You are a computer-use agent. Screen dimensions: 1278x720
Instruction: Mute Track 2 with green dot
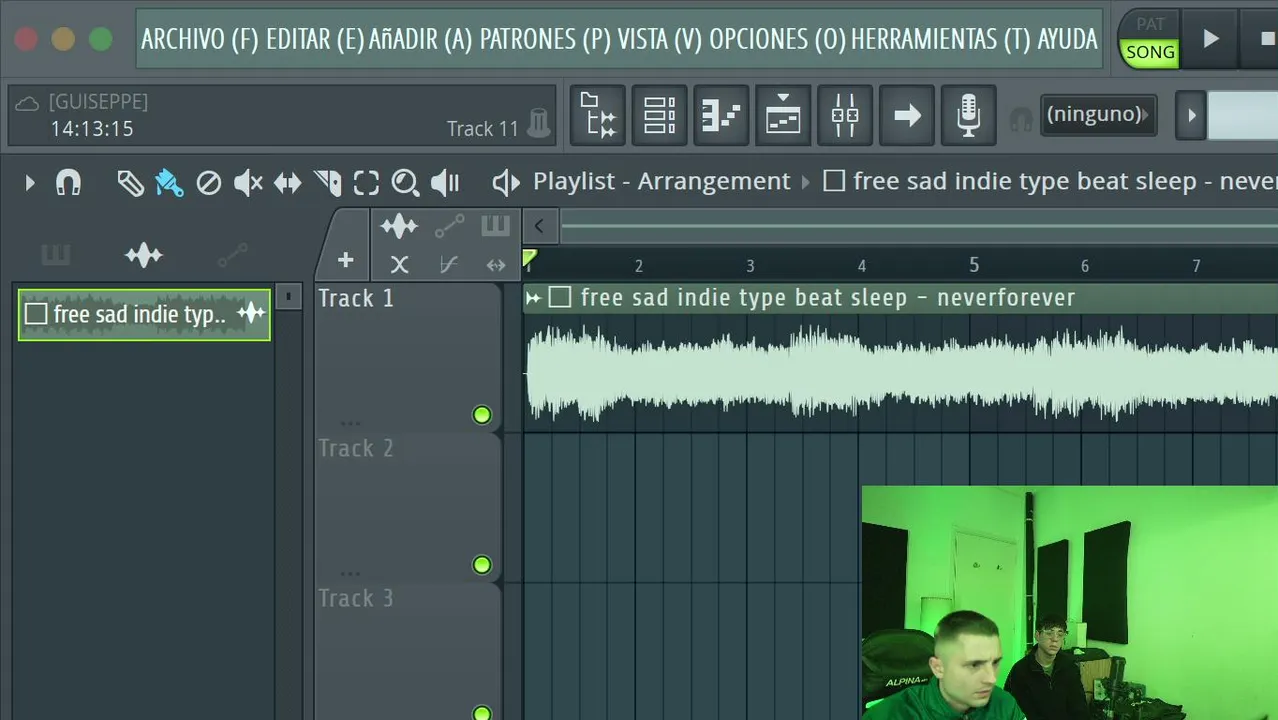tap(482, 565)
